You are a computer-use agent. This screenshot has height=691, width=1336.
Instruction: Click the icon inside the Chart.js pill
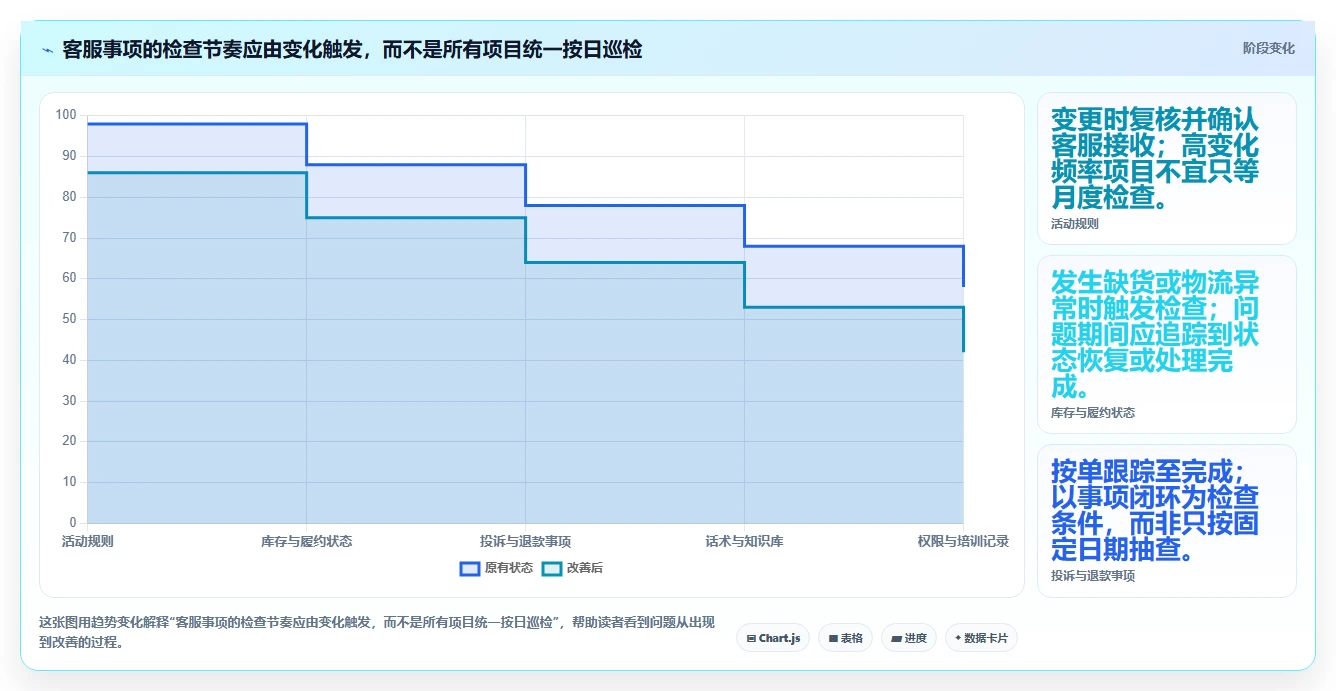coord(751,638)
